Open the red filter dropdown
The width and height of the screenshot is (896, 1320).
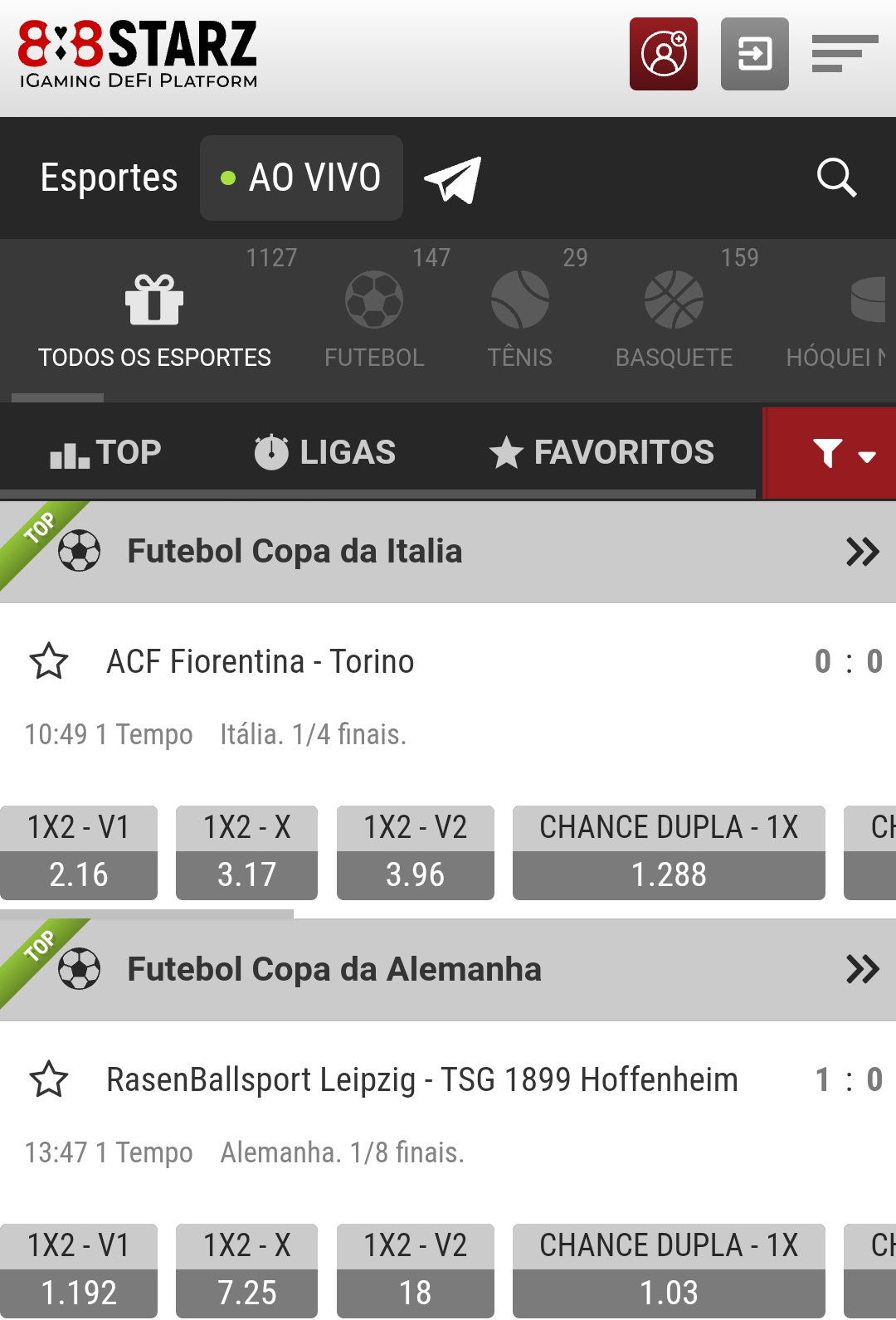[830, 453]
